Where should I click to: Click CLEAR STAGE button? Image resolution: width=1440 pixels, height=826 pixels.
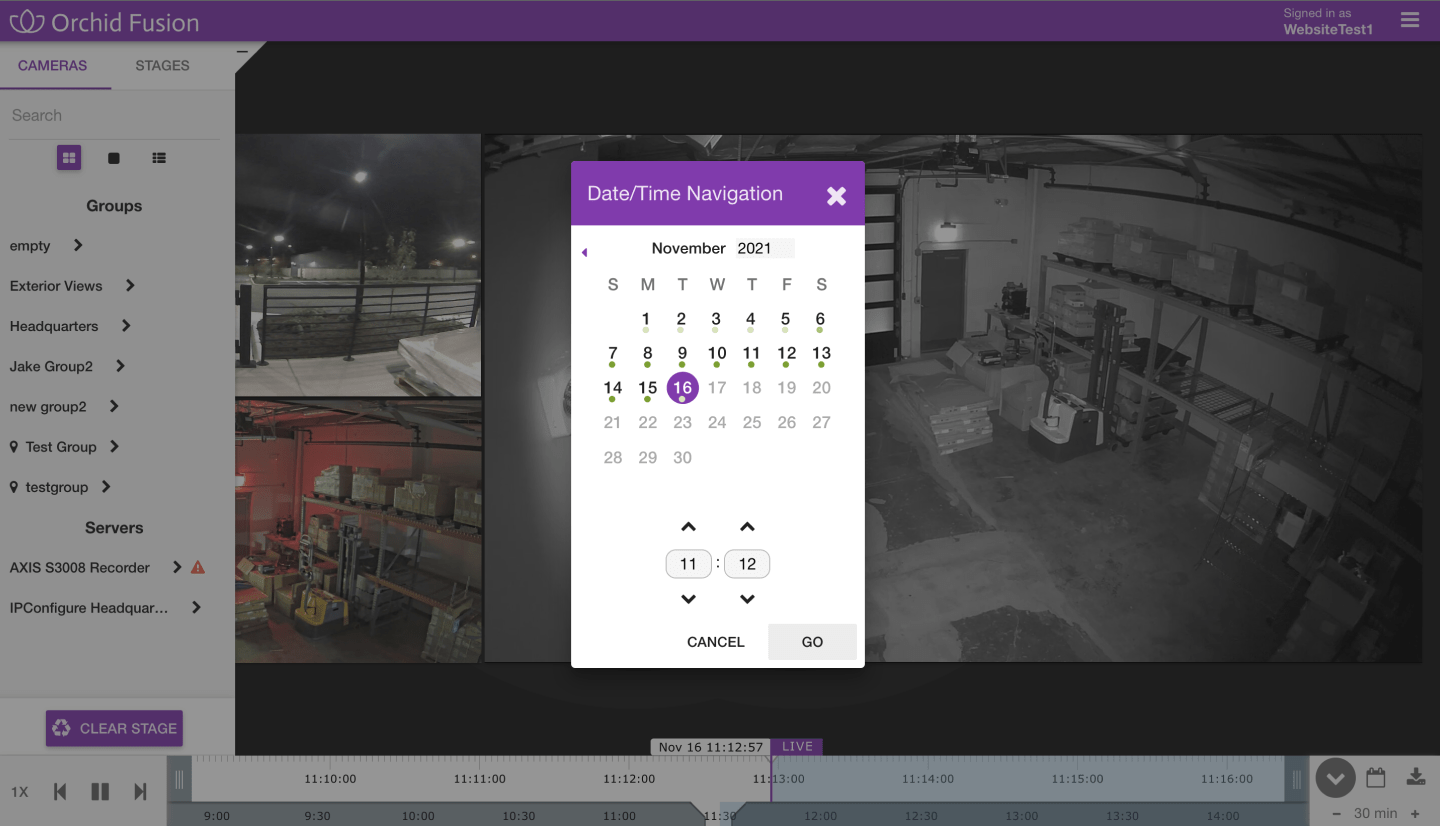(x=114, y=728)
